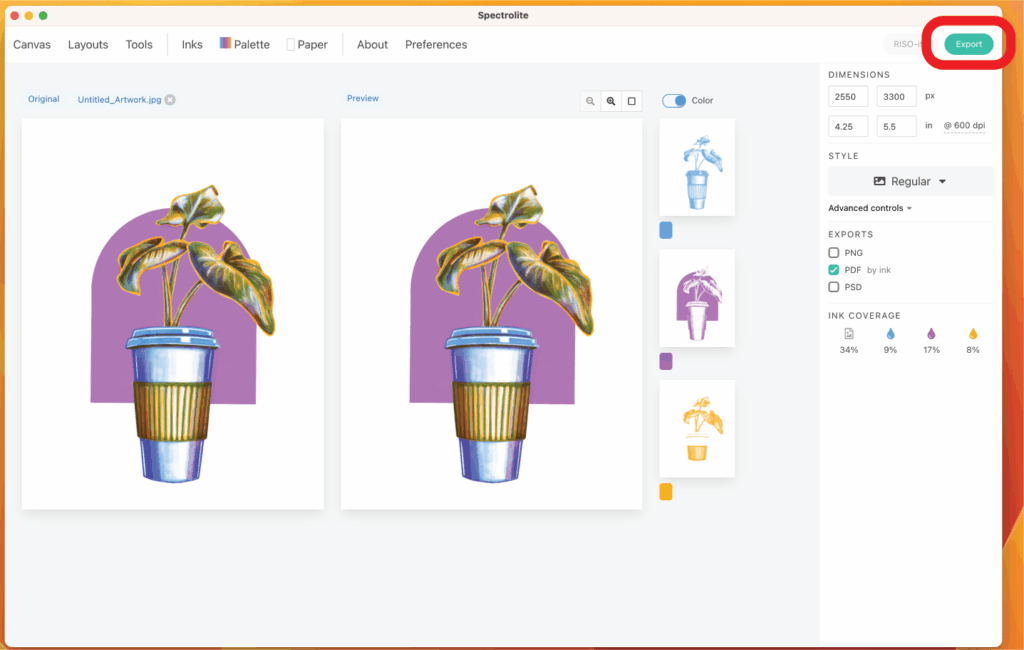
Task: Click the purple ink droplet coverage icon
Action: coord(931,334)
